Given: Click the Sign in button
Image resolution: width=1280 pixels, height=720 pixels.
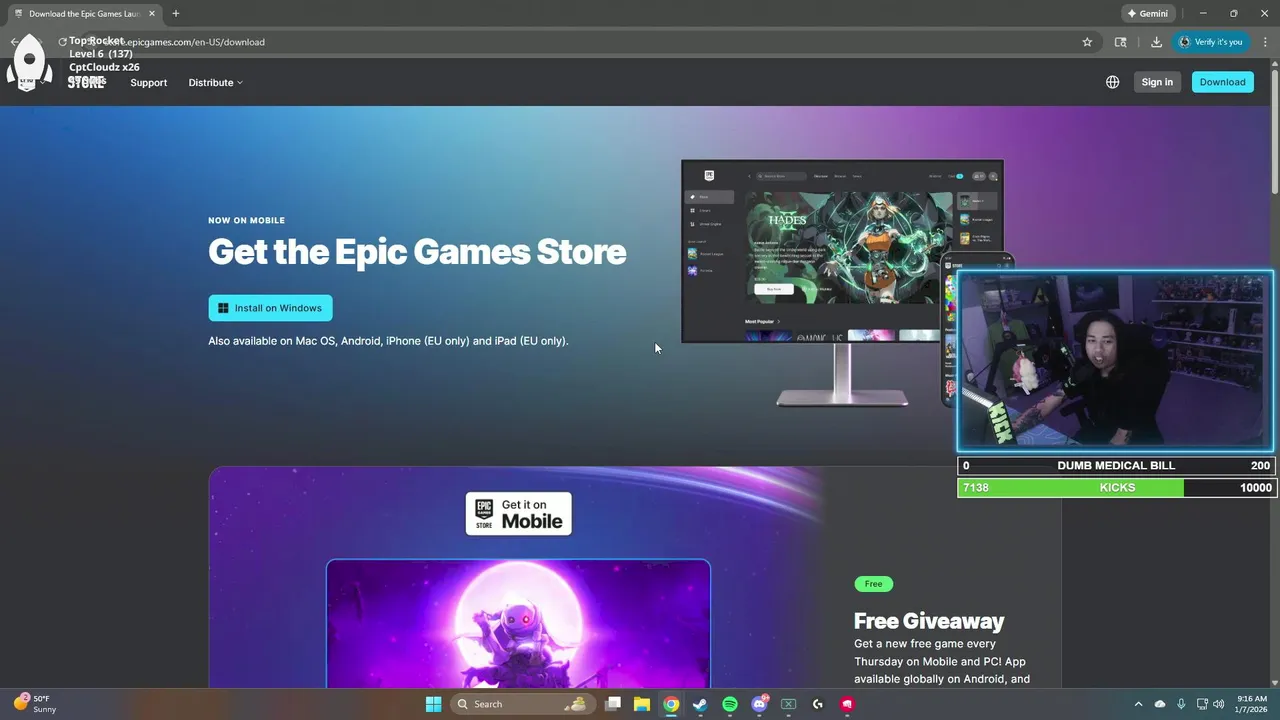Looking at the screenshot, I should pyautogui.click(x=1157, y=82).
